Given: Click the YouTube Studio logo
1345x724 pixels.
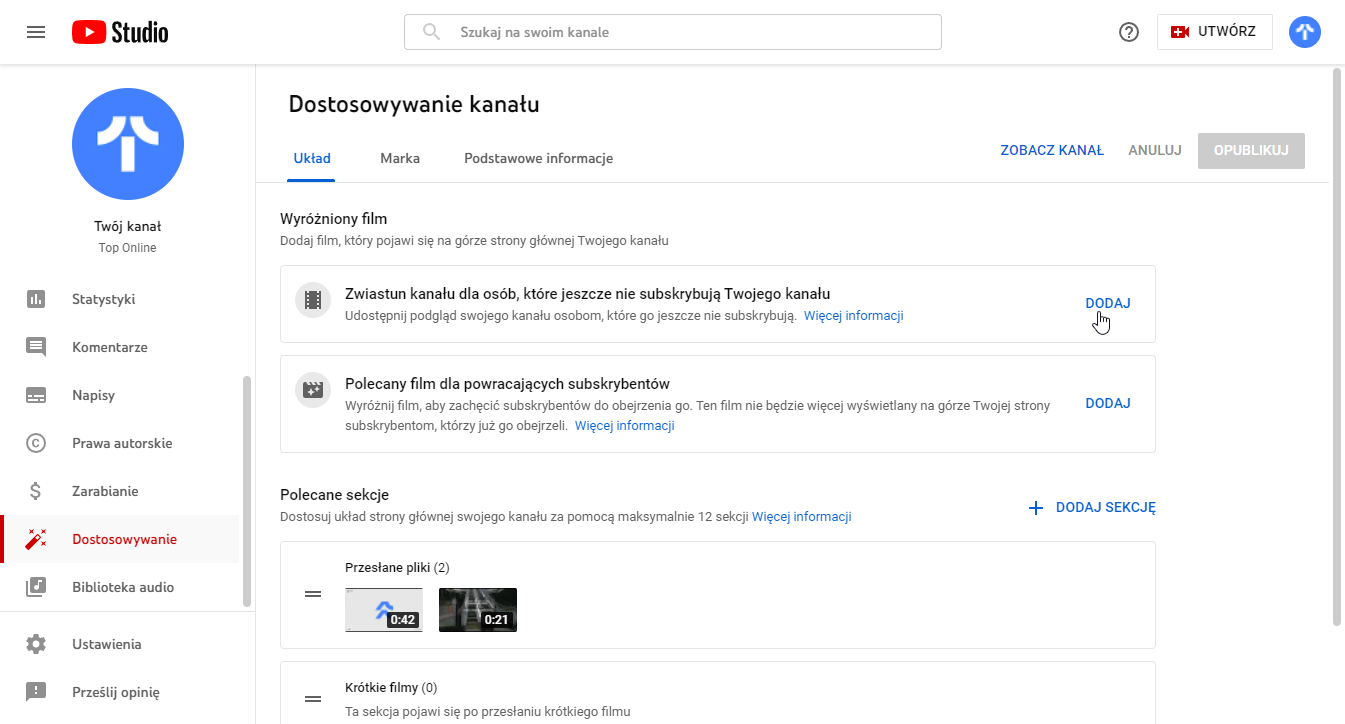Looking at the screenshot, I should click(120, 32).
